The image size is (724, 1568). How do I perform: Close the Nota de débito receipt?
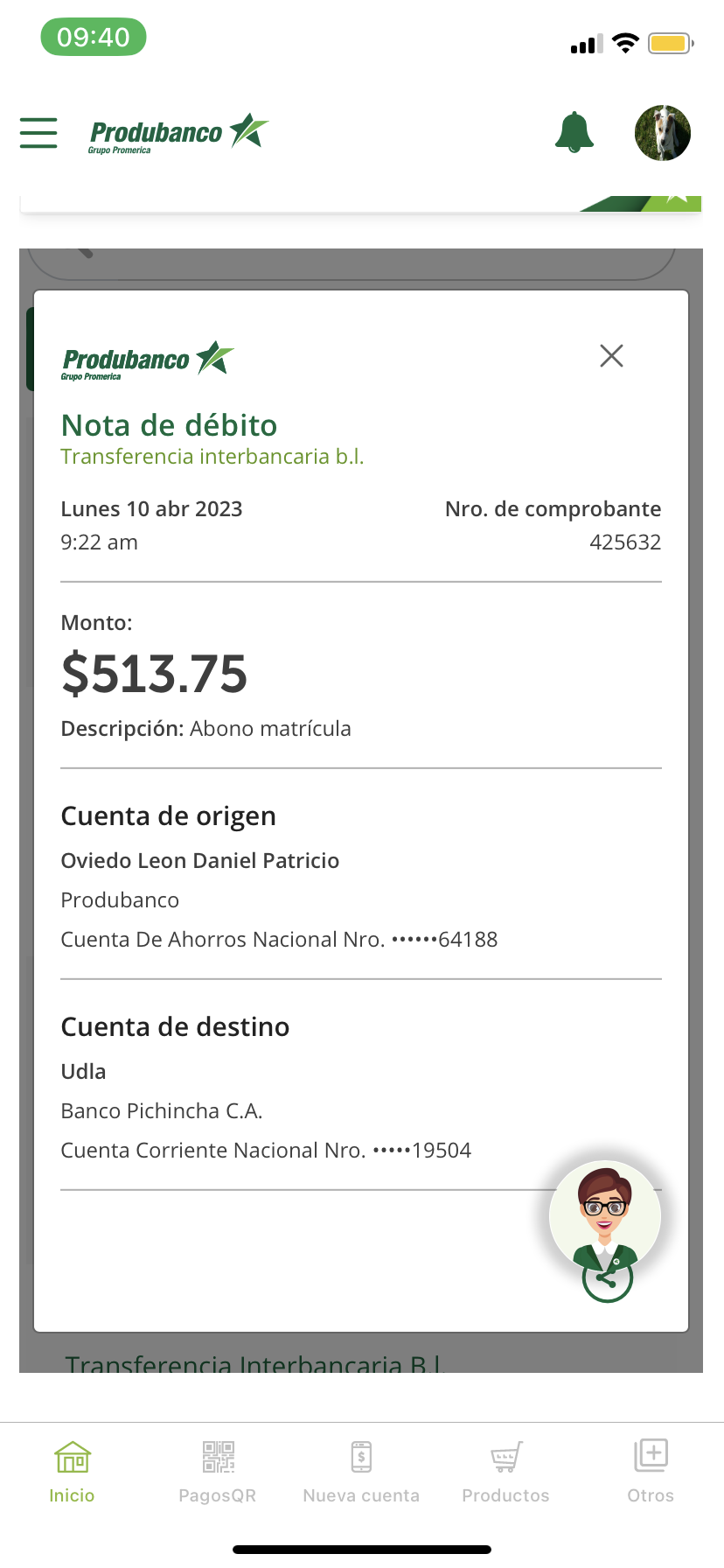[x=611, y=356]
